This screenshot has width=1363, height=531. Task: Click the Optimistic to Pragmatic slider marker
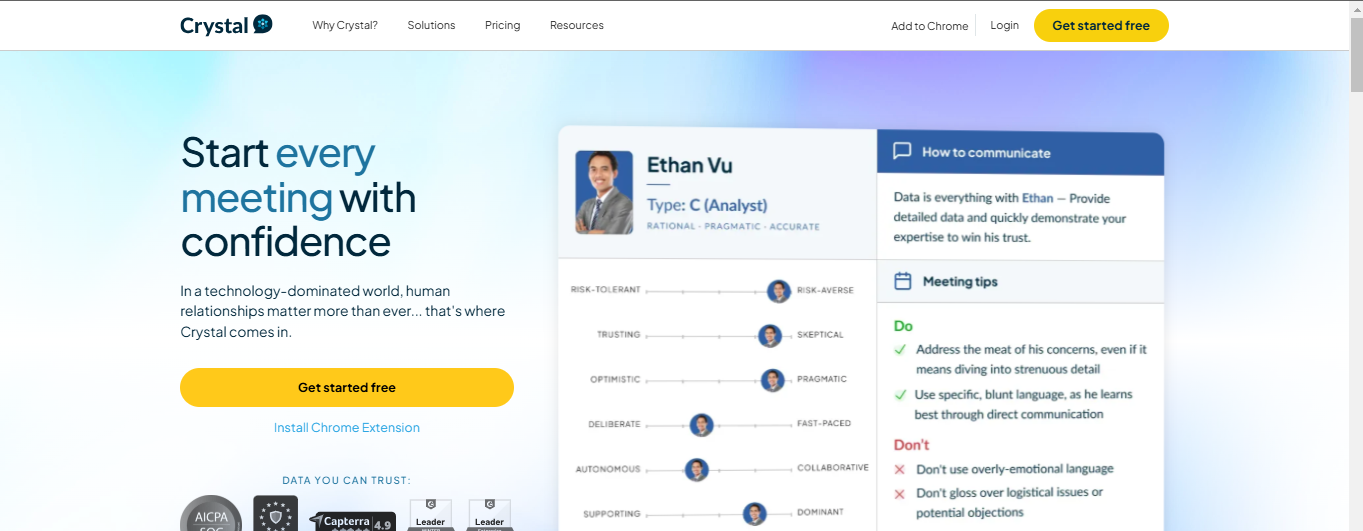click(772, 380)
